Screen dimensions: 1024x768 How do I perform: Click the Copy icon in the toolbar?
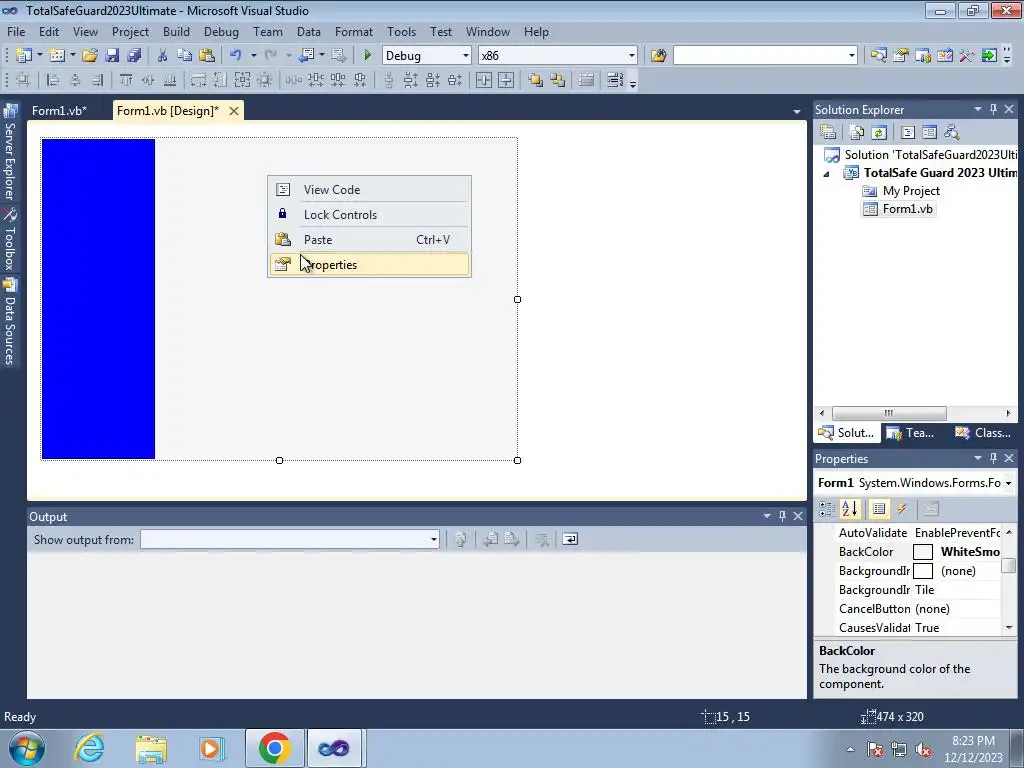coord(185,56)
